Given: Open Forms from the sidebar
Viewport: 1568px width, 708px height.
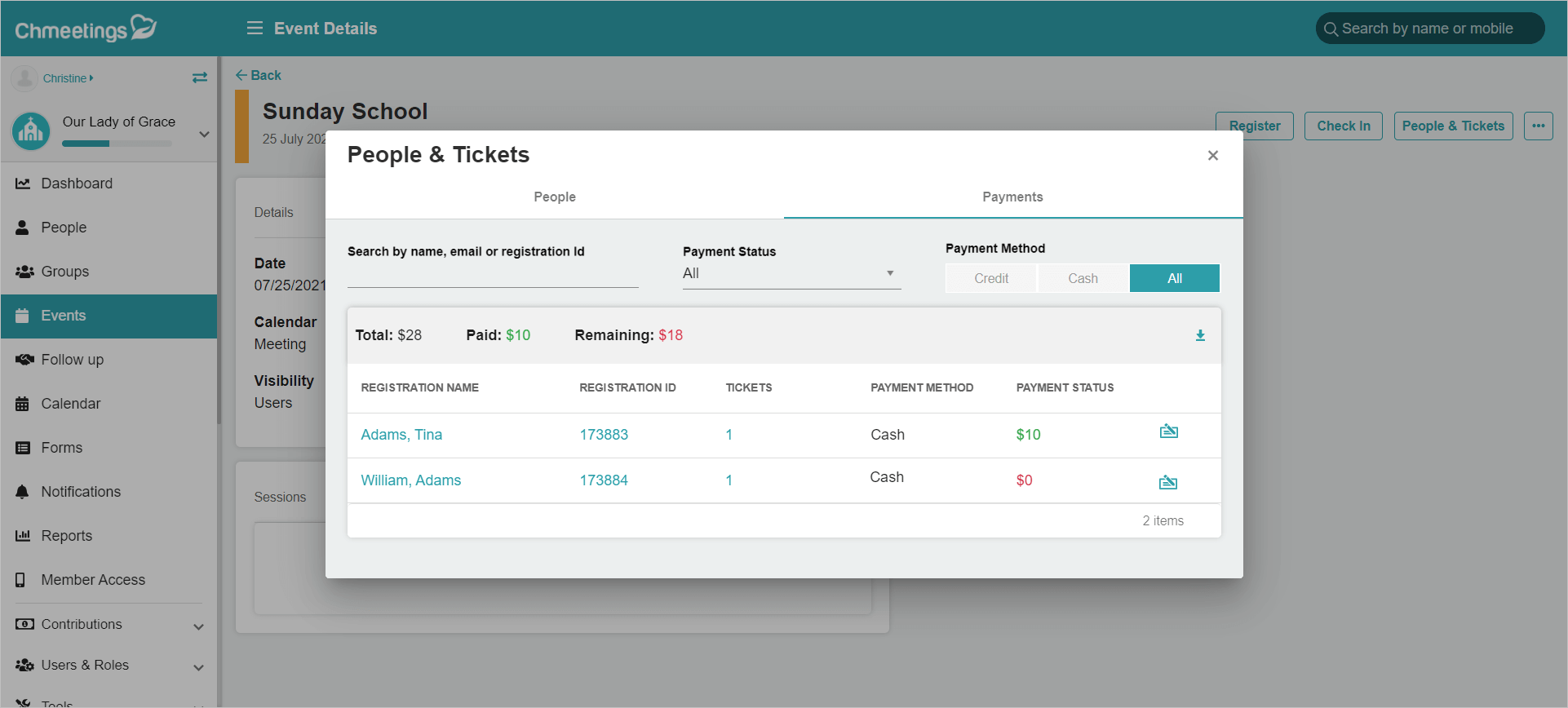Looking at the screenshot, I should [x=109, y=448].
